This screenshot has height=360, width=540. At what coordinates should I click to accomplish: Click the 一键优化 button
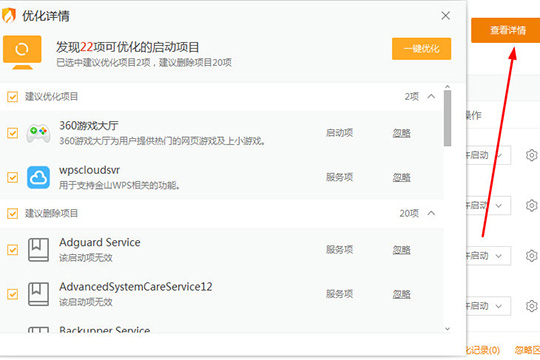[422, 49]
